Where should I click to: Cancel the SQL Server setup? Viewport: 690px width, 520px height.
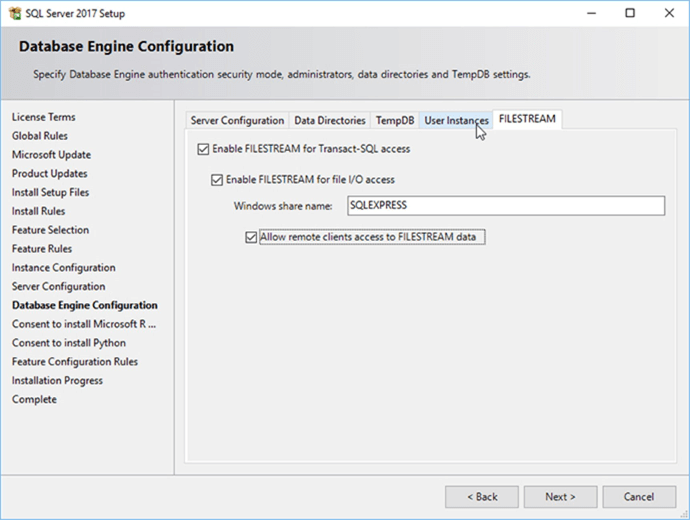pos(638,497)
